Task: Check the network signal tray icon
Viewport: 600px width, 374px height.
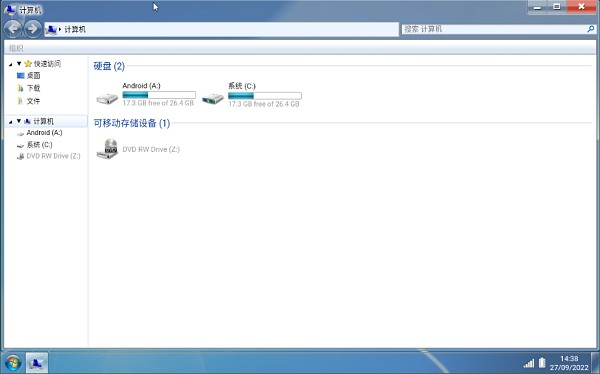Action: pos(529,363)
